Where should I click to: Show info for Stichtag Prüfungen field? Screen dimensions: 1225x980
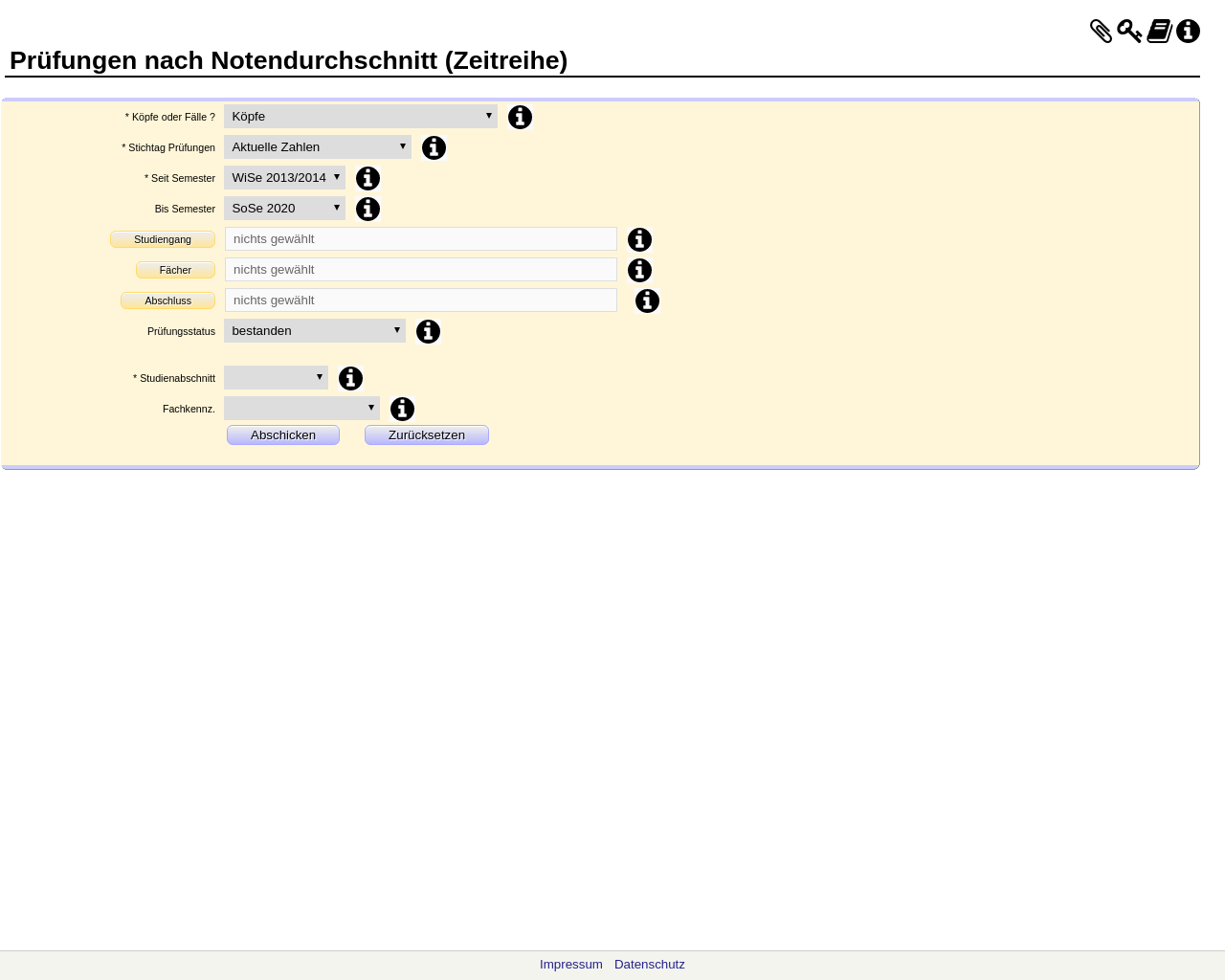434,147
